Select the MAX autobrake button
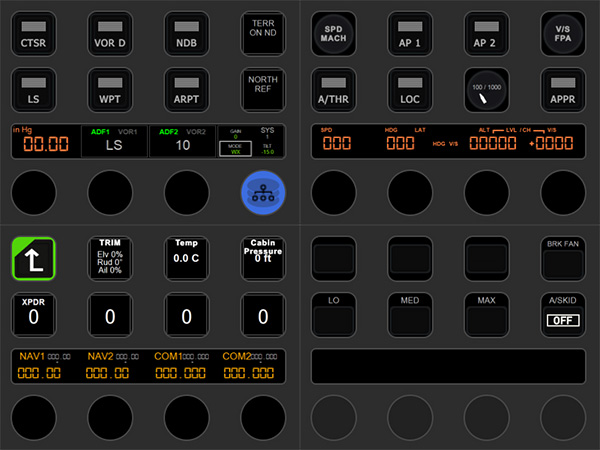 (486, 315)
